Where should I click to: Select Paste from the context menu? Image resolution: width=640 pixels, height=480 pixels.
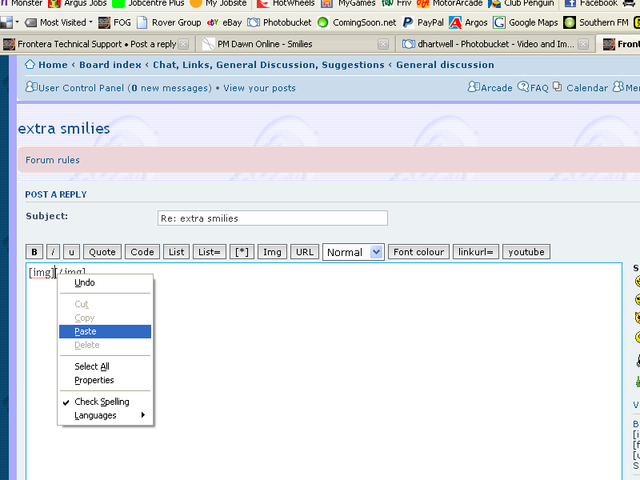point(86,331)
